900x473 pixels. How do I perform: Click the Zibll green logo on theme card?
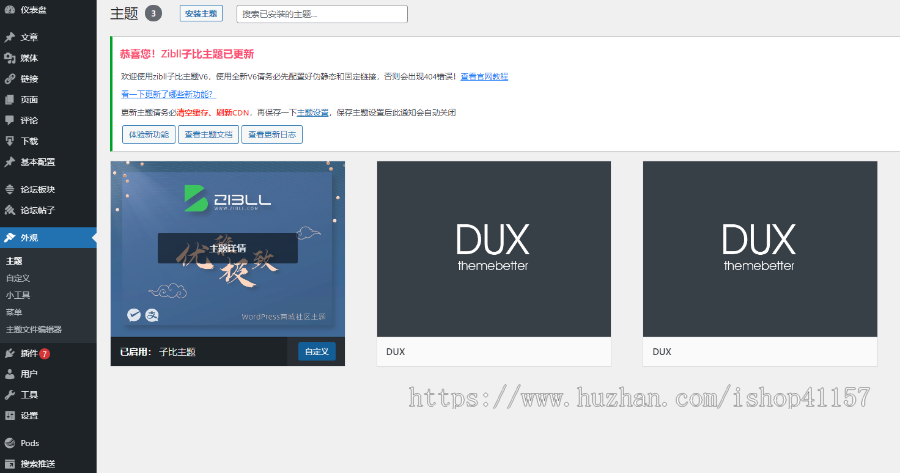(x=196, y=198)
